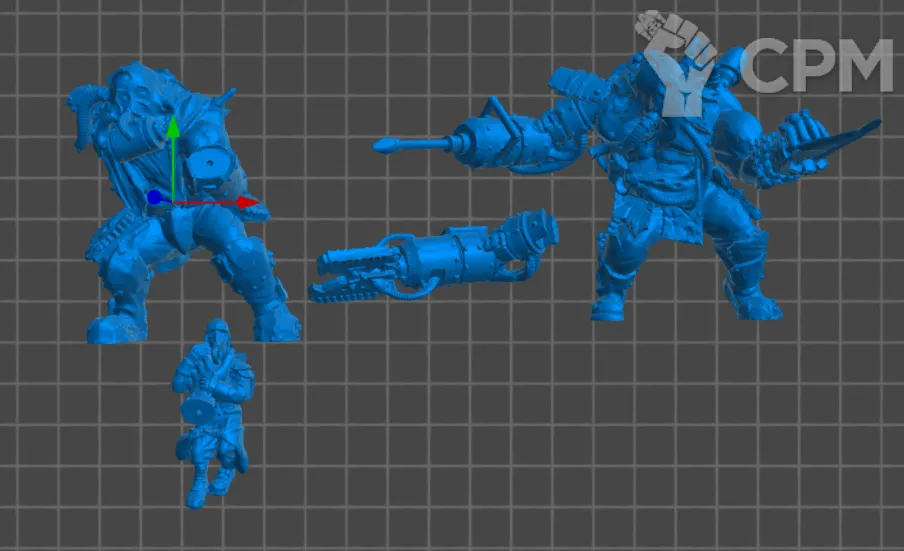Select the blue Z-axis gizmo handle

coord(154,198)
